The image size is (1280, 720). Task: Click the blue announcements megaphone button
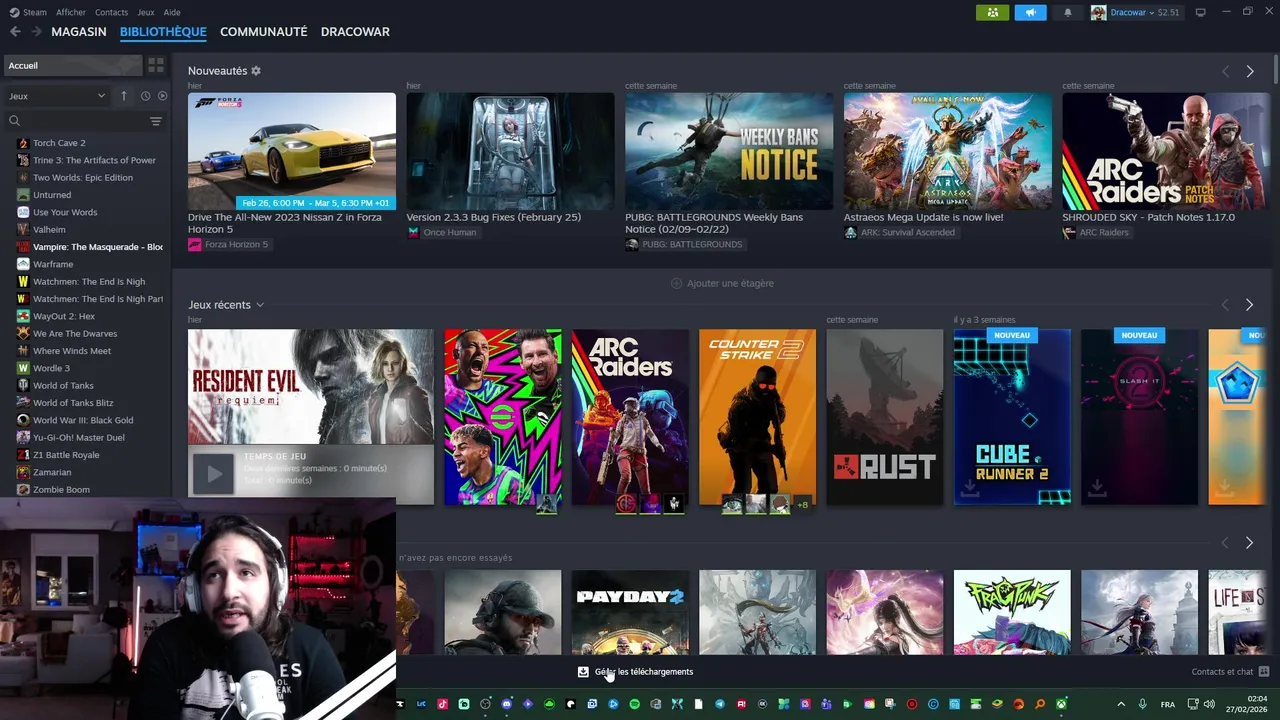pyautogui.click(x=1030, y=12)
